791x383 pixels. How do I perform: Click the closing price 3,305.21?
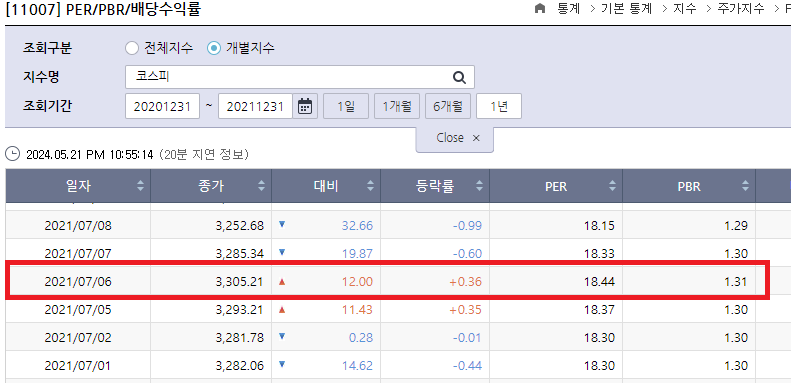click(x=240, y=282)
